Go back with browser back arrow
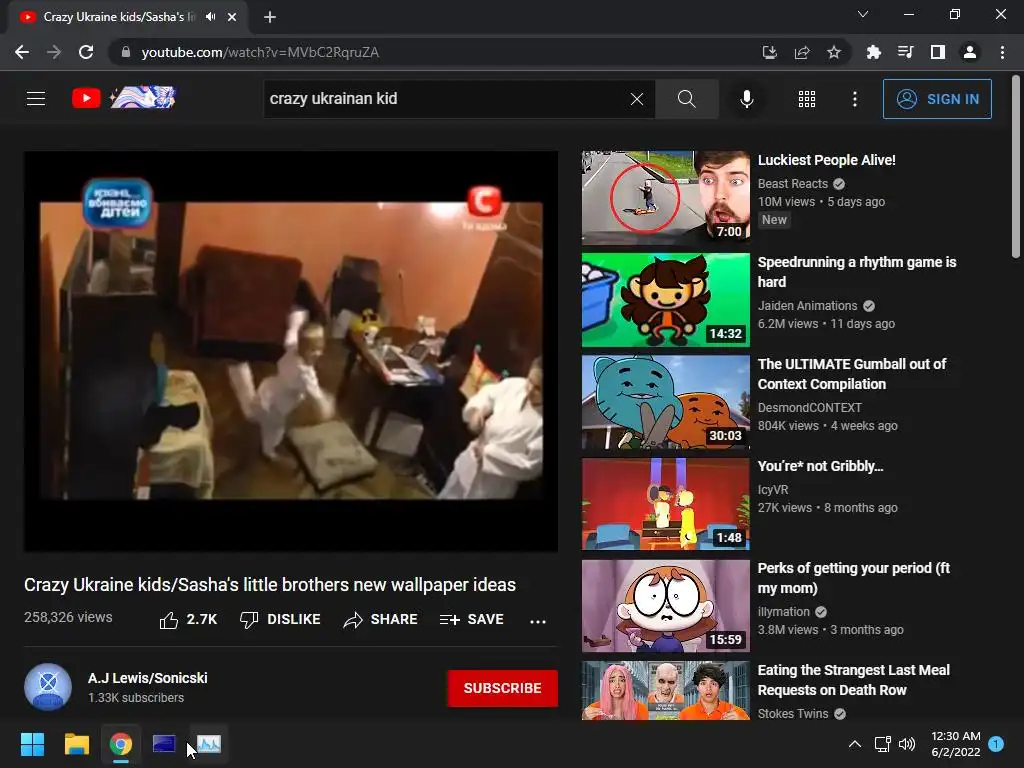The height and width of the screenshot is (768, 1024). (x=22, y=52)
